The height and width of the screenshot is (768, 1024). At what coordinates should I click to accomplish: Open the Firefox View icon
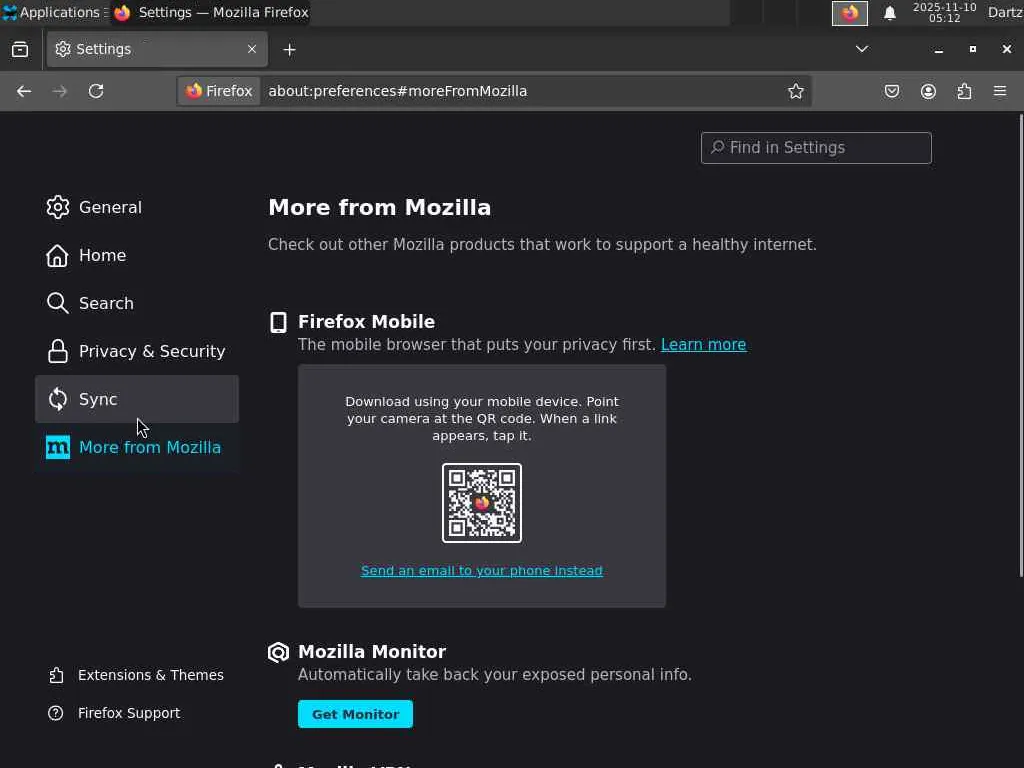point(20,49)
